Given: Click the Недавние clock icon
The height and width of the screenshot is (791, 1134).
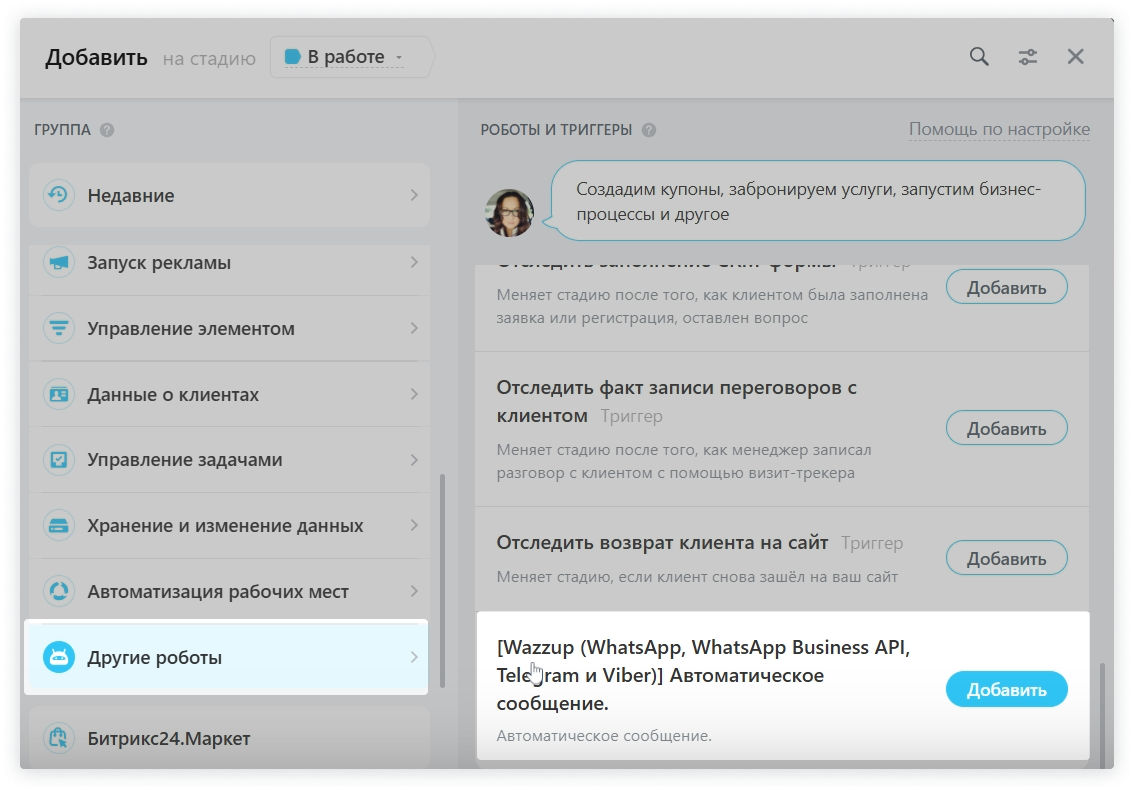Looking at the screenshot, I should (59, 195).
